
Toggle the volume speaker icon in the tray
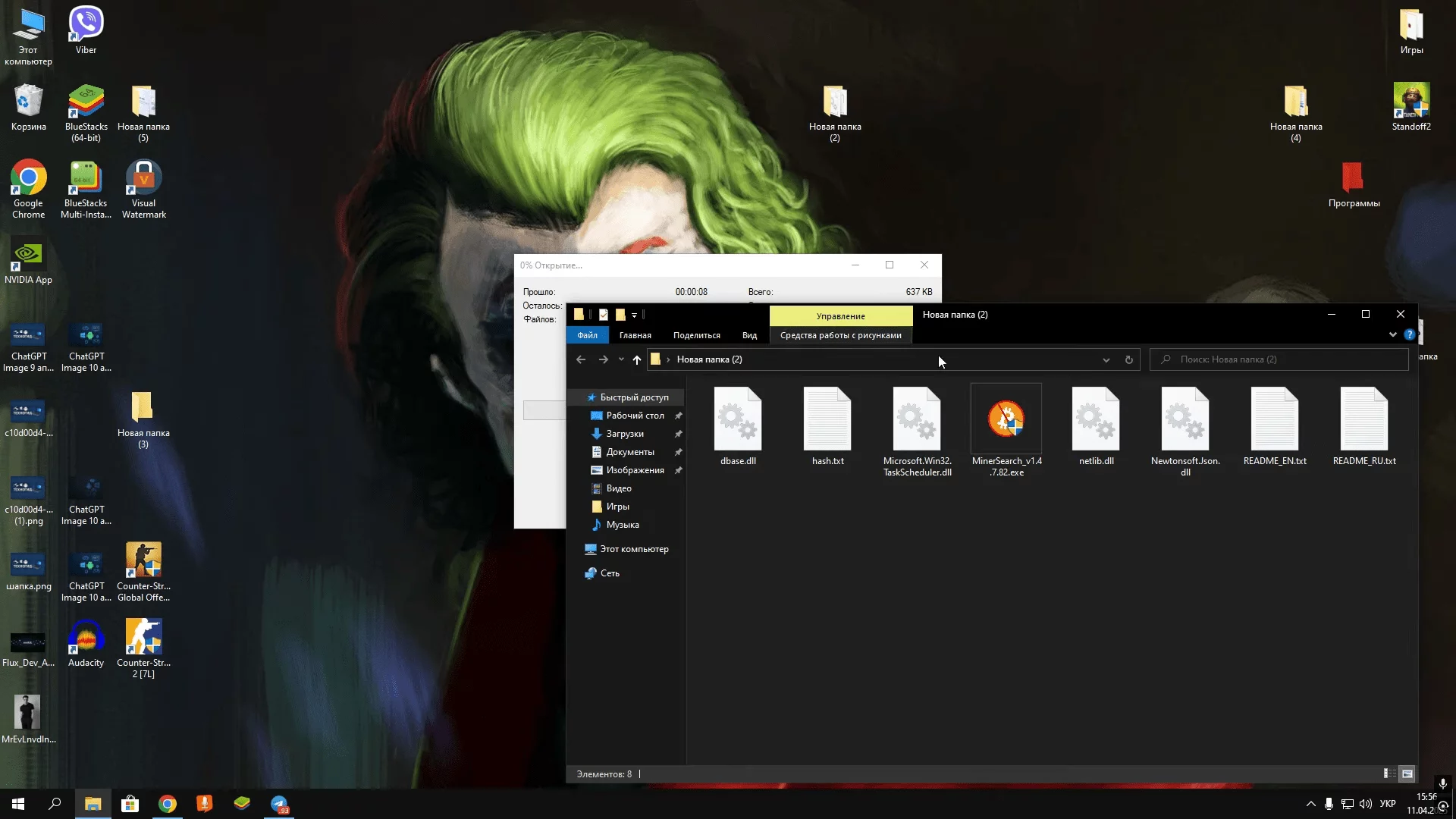tap(1366, 804)
